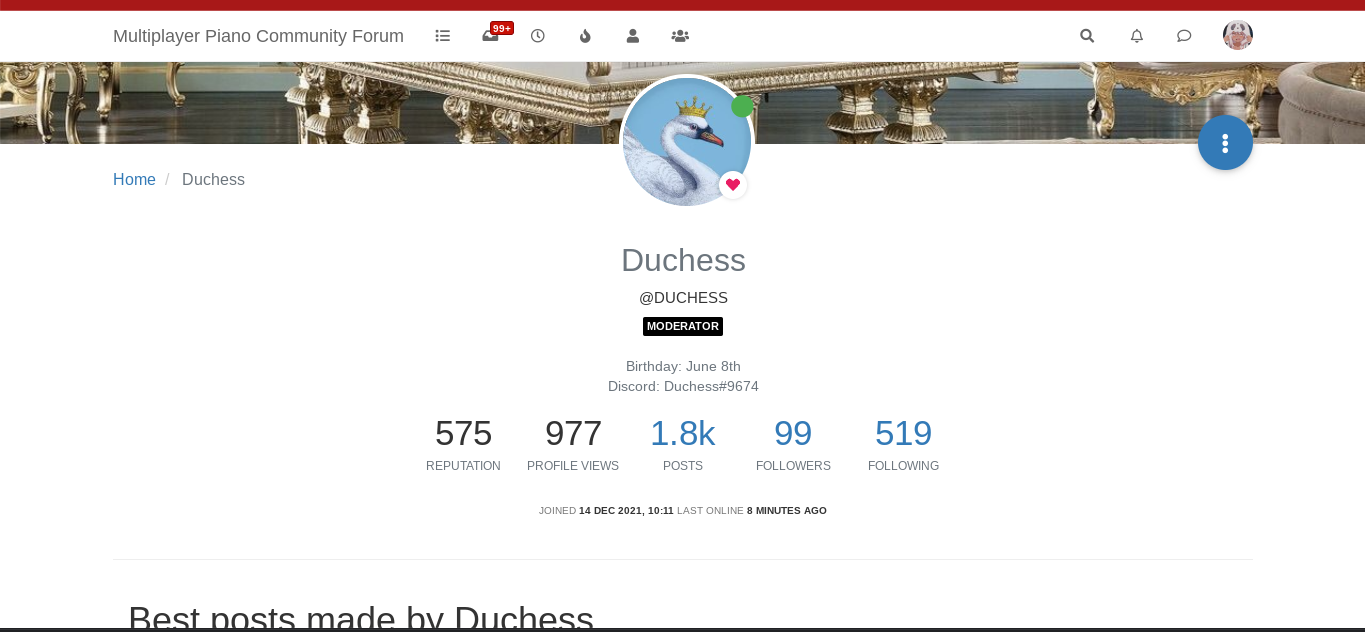Open the Categories list icon in navbar

[x=443, y=36]
